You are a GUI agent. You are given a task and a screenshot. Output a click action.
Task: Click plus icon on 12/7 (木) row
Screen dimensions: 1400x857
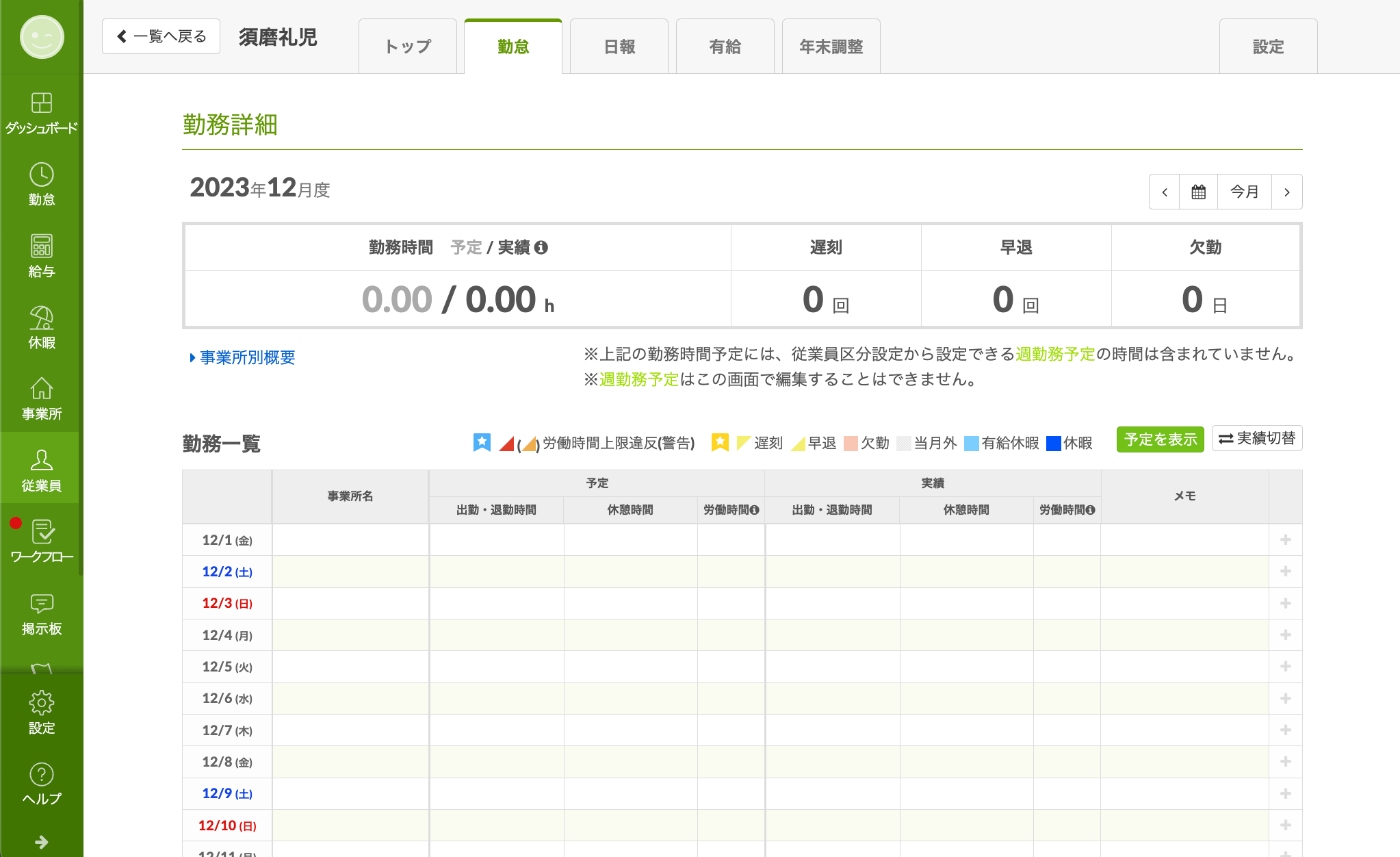click(x=1285, y=730)
